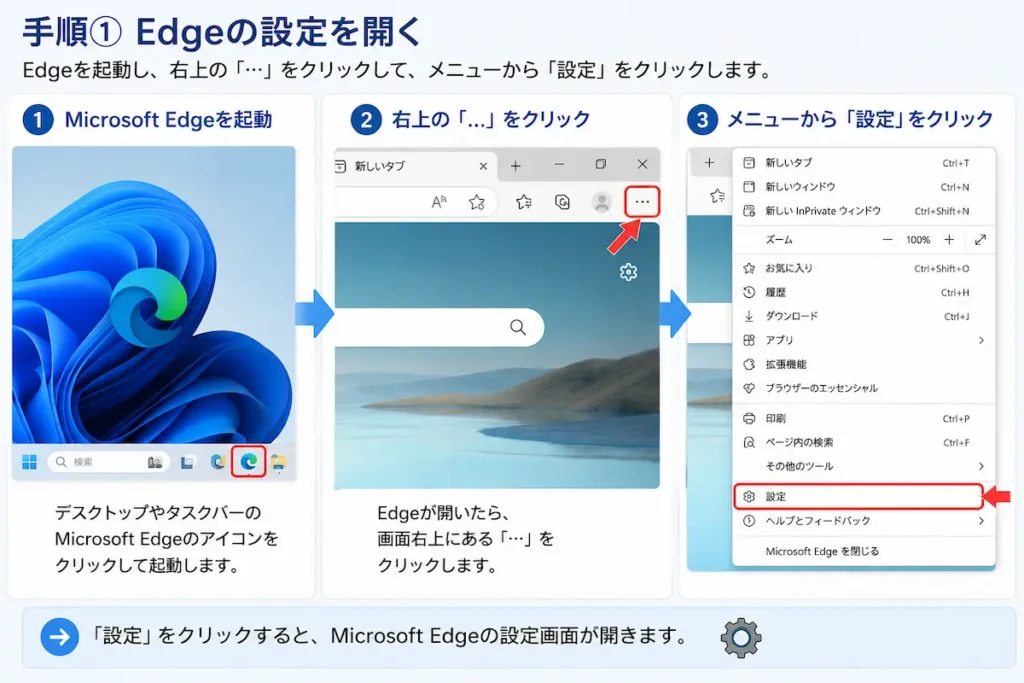This screenshot has width=1024, height=683.
Task: Add this page to favorites star icon
Action: pyautogui.click(x=477, y=202)
